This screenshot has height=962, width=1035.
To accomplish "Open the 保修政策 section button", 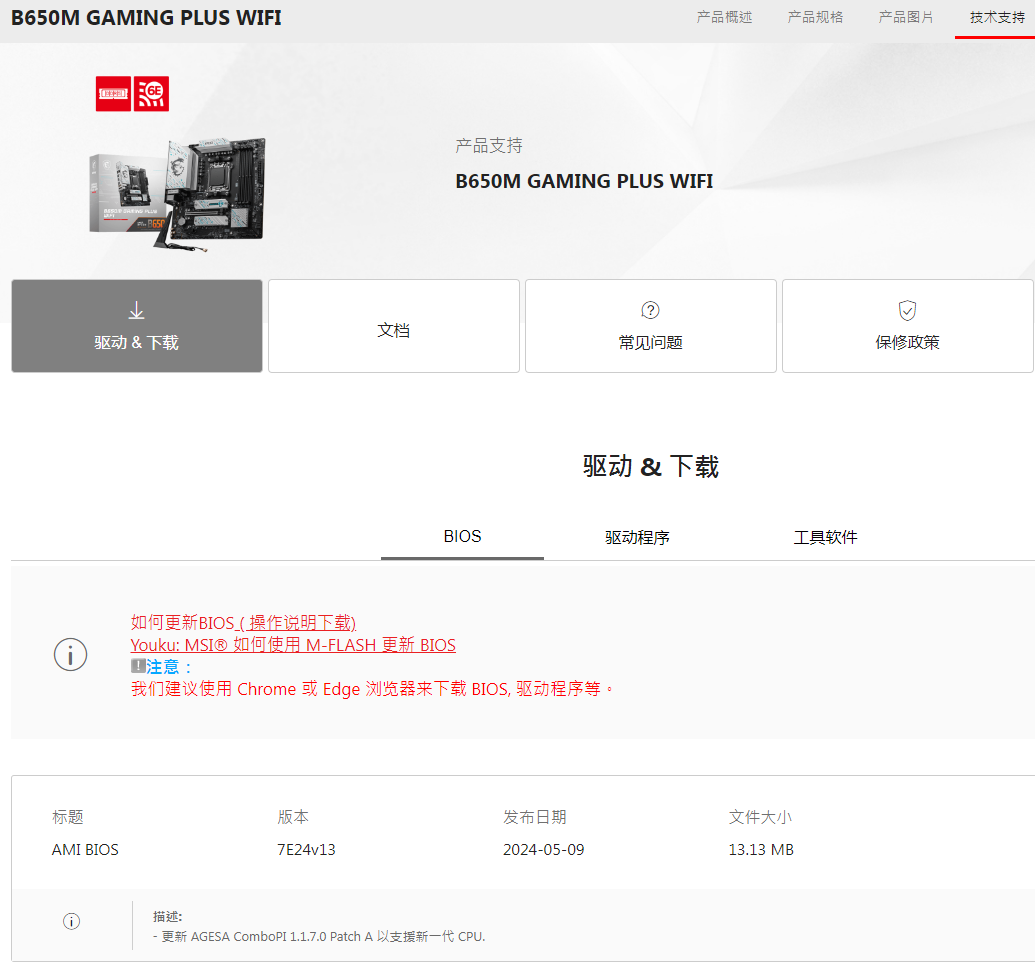I will (908, 326).
